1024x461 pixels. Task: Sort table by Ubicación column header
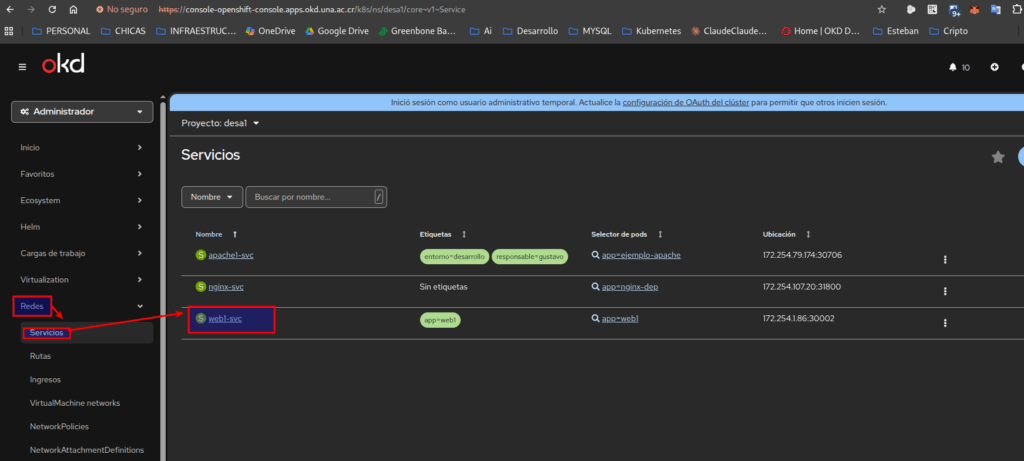tap(779, 234)
